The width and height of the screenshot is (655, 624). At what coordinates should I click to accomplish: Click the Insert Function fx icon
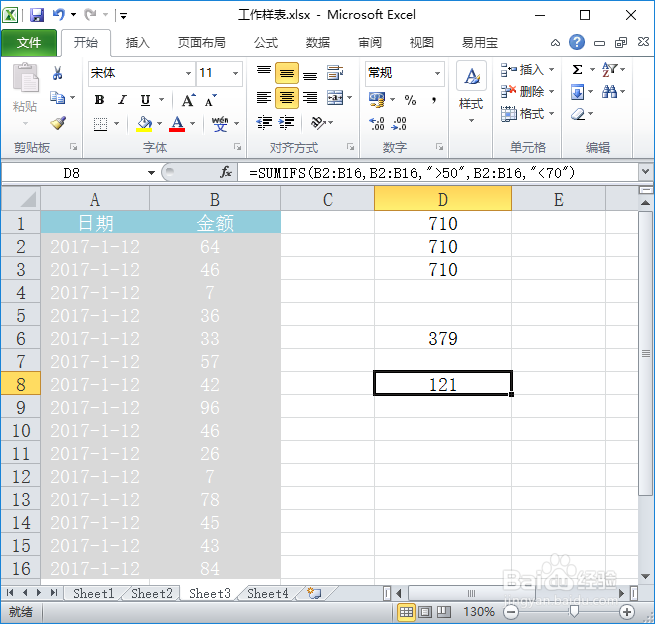pos(226,172)
